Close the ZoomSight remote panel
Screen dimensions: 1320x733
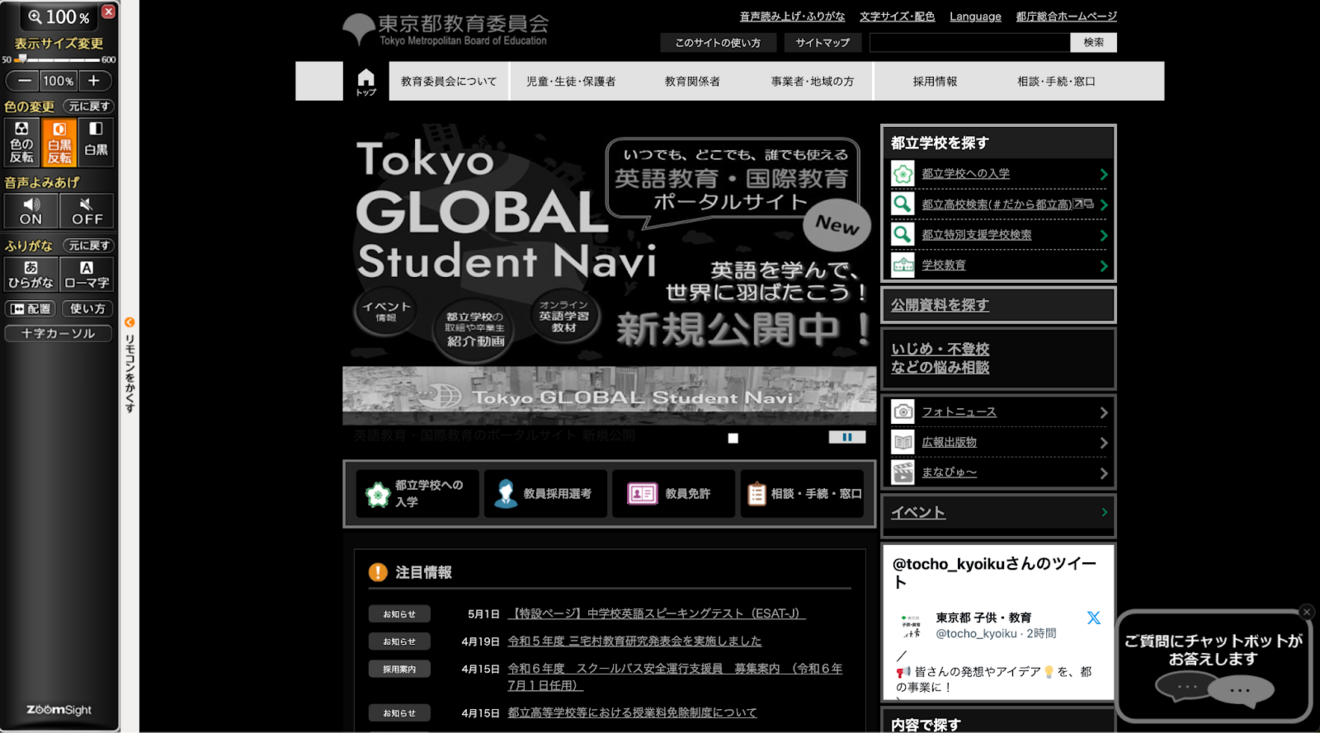coord(108,12)
